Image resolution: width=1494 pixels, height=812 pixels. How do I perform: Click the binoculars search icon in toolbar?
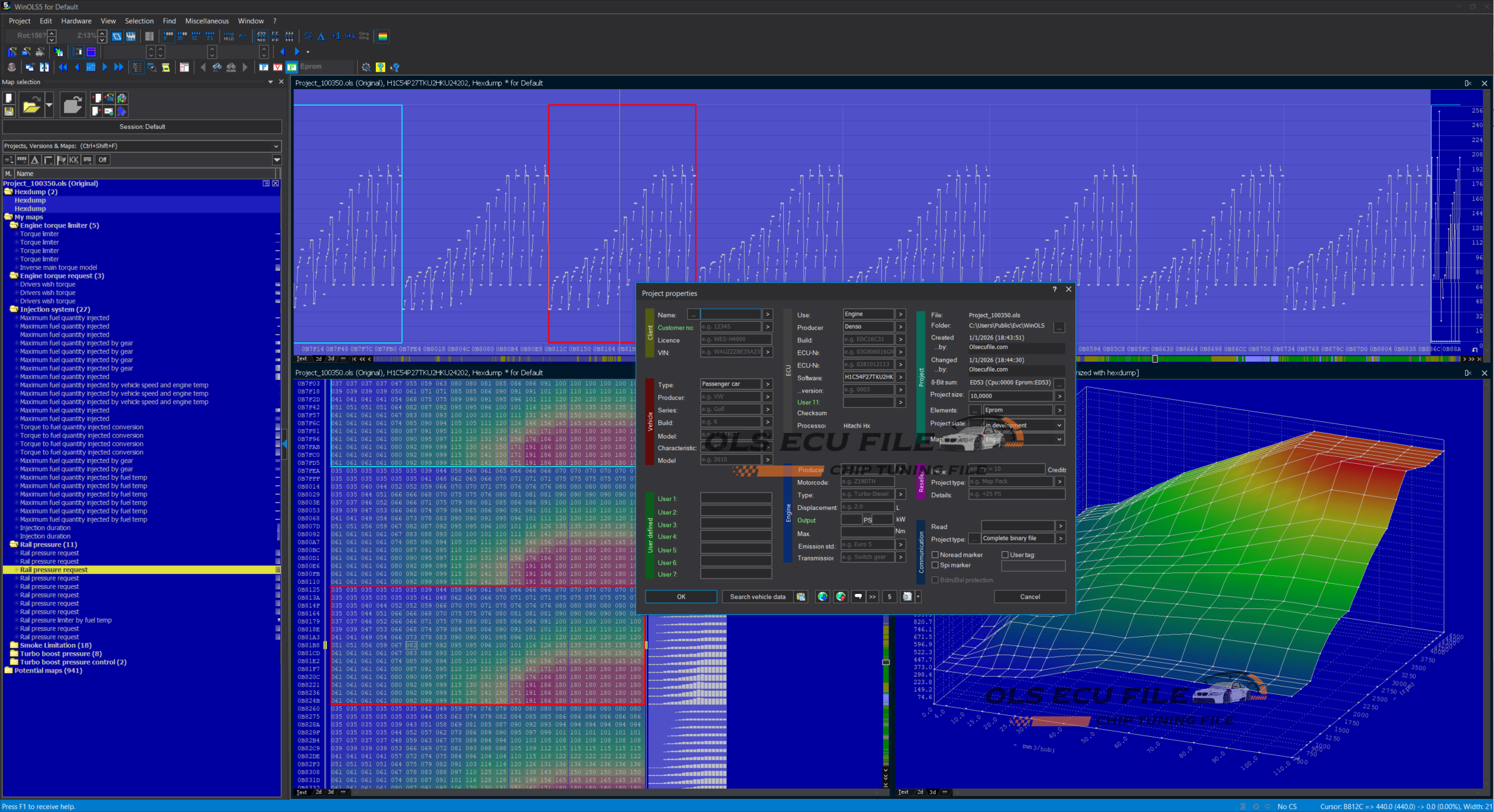(217, 67)
